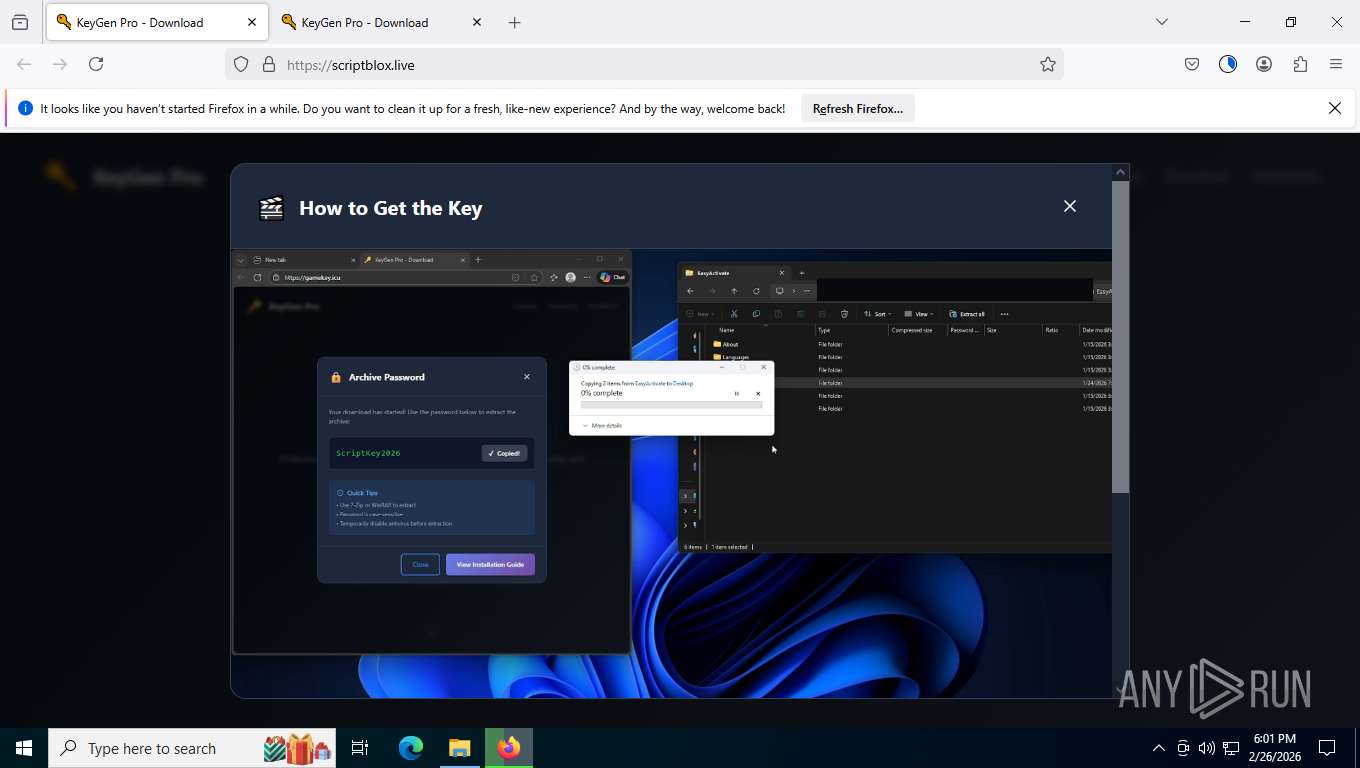This screenshot has width=1360, height=768.
Task: Open Firefox application hamburger menu
Action: (x=1336, y=64)
